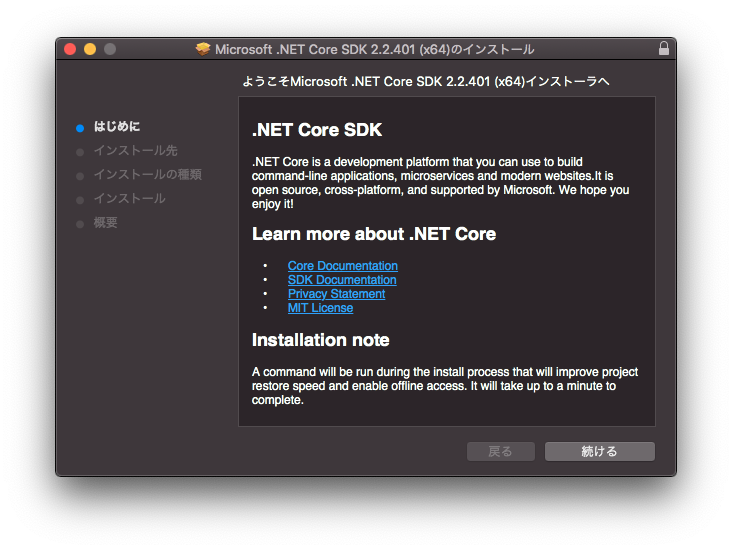Click the 戻る (Back) button
This screenshot has width=732, height=550.
[x=500, y=451]
